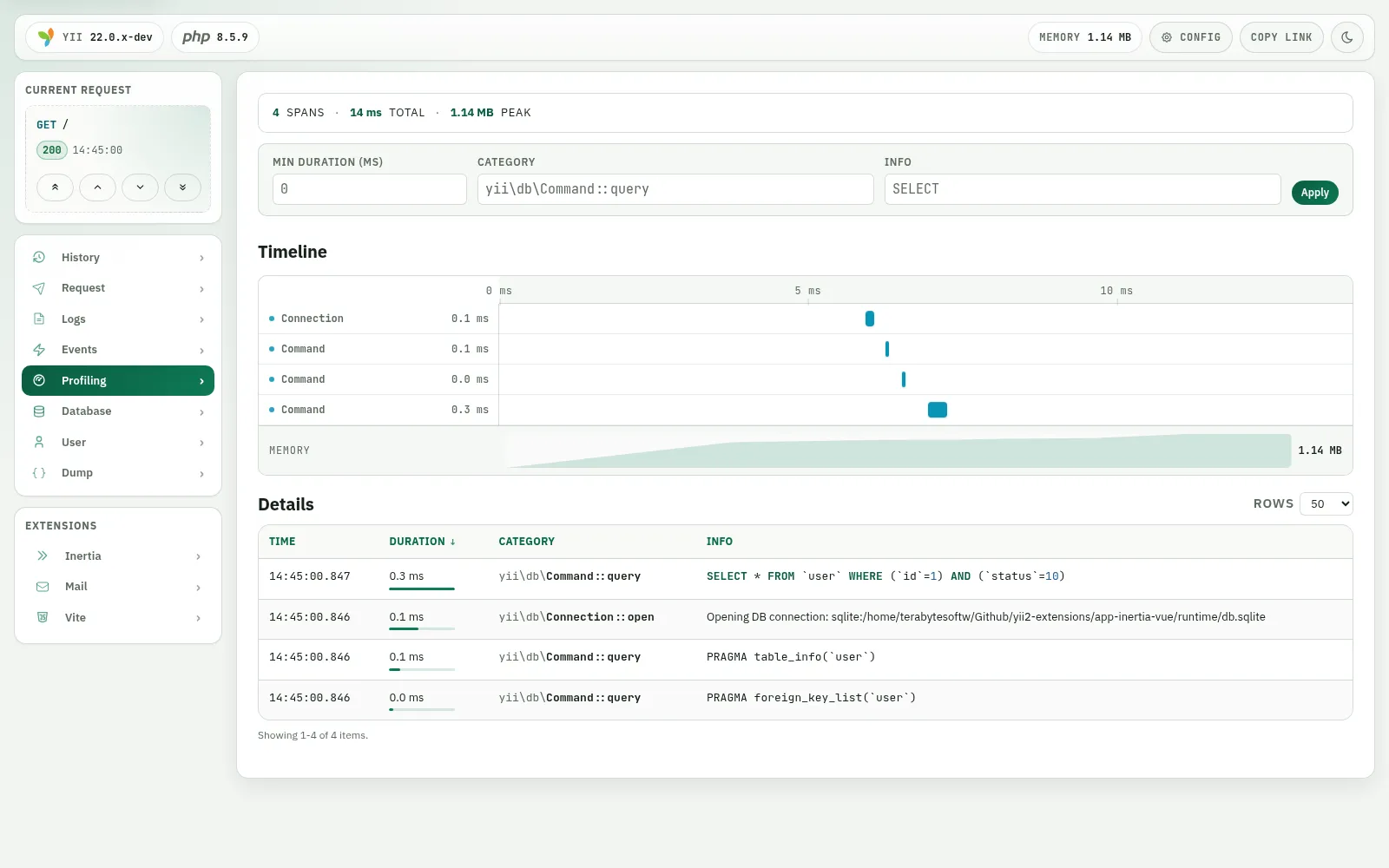The width and height of the screenshot is (1389, 868).
Task: Click the History clock icon
Action: (x=39, y=257)
